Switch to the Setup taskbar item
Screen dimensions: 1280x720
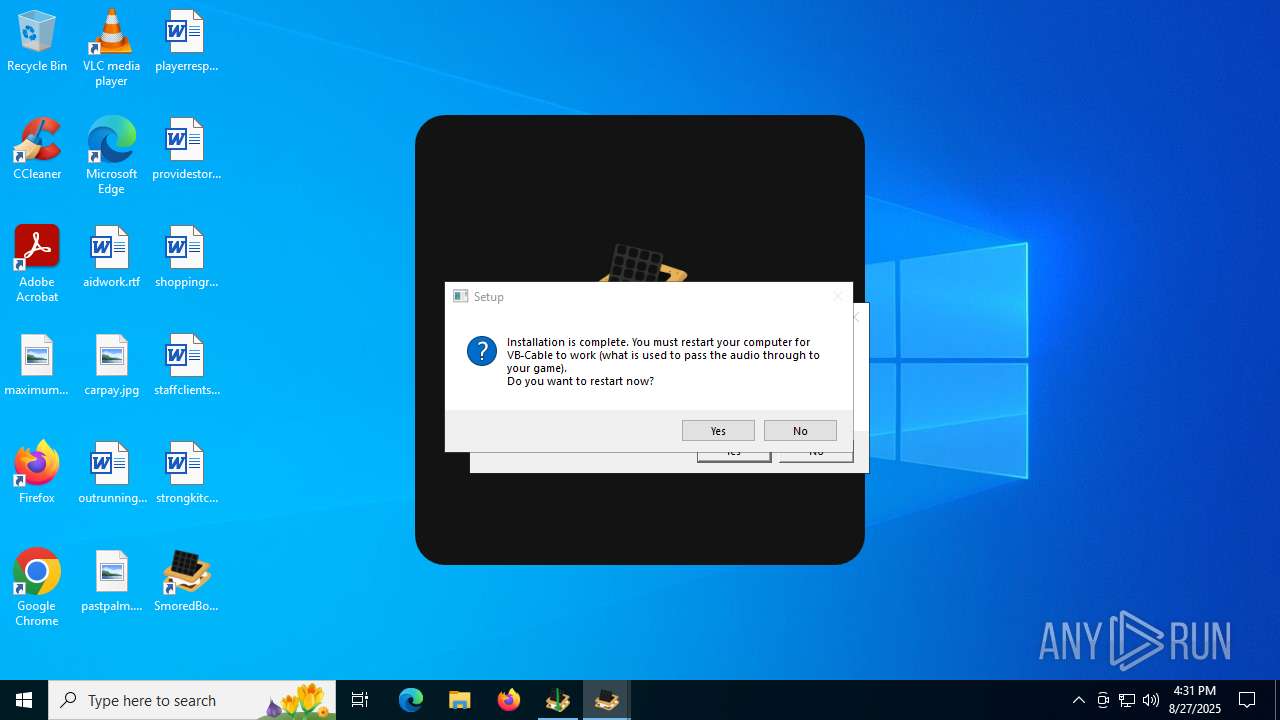tap(607, 700)
